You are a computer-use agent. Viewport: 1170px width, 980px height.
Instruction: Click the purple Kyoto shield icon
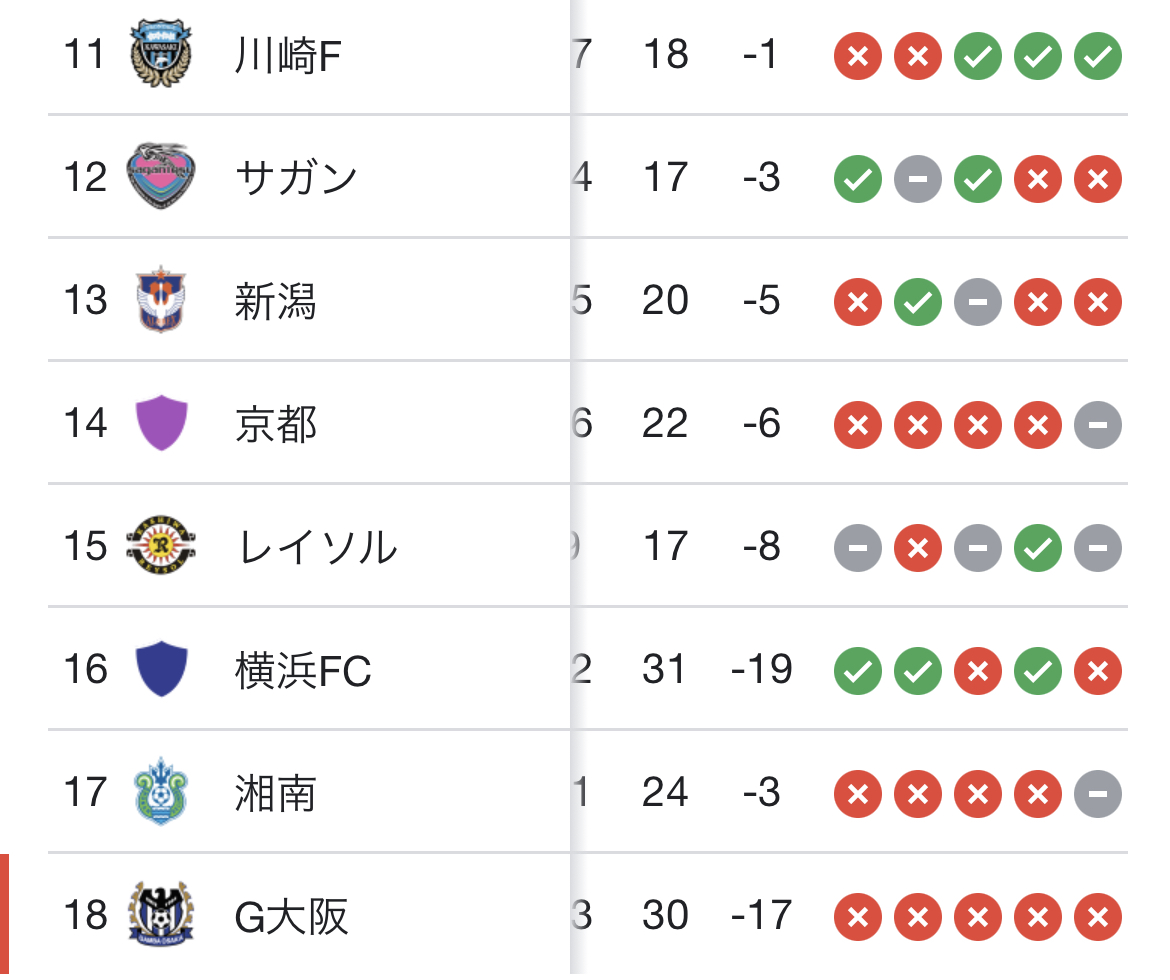point(161,422)
